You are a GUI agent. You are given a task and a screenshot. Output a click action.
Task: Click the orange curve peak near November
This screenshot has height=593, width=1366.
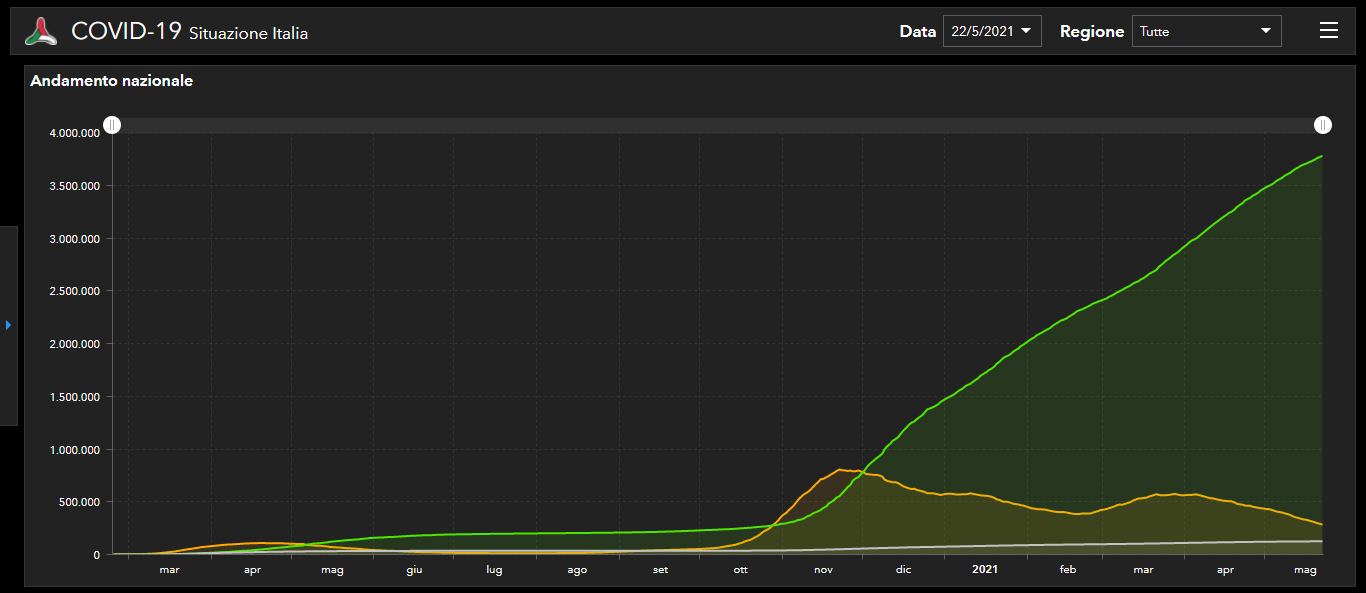point(840,469)
